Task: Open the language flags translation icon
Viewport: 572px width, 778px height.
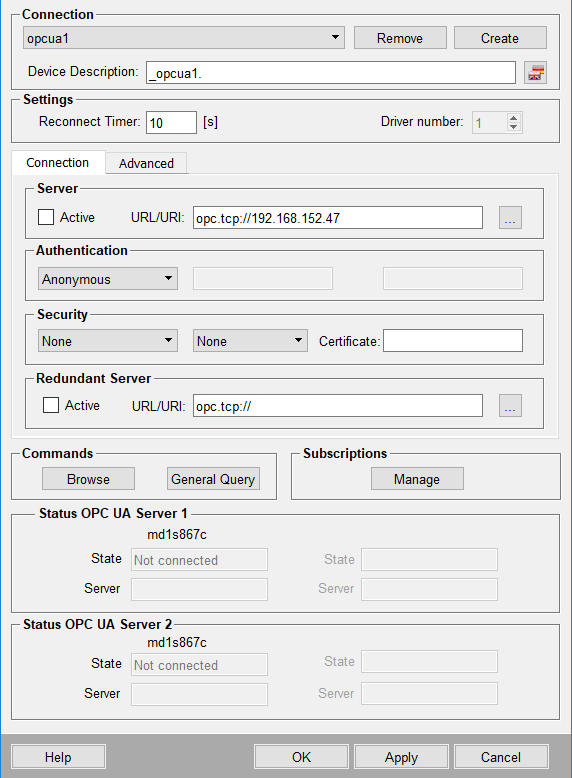Action: click(x=535, y=72)
